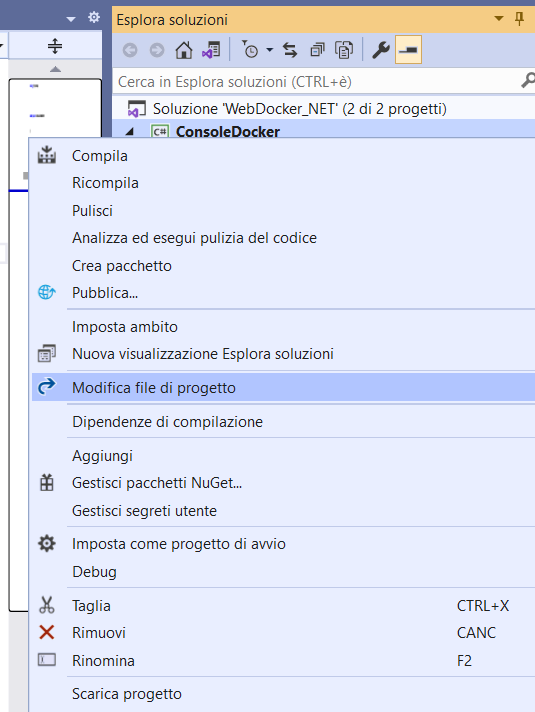The width and height of the screenshot is (535, 712).
Task: Click the pending changes filter clock icon
Action: coord(250,50)
